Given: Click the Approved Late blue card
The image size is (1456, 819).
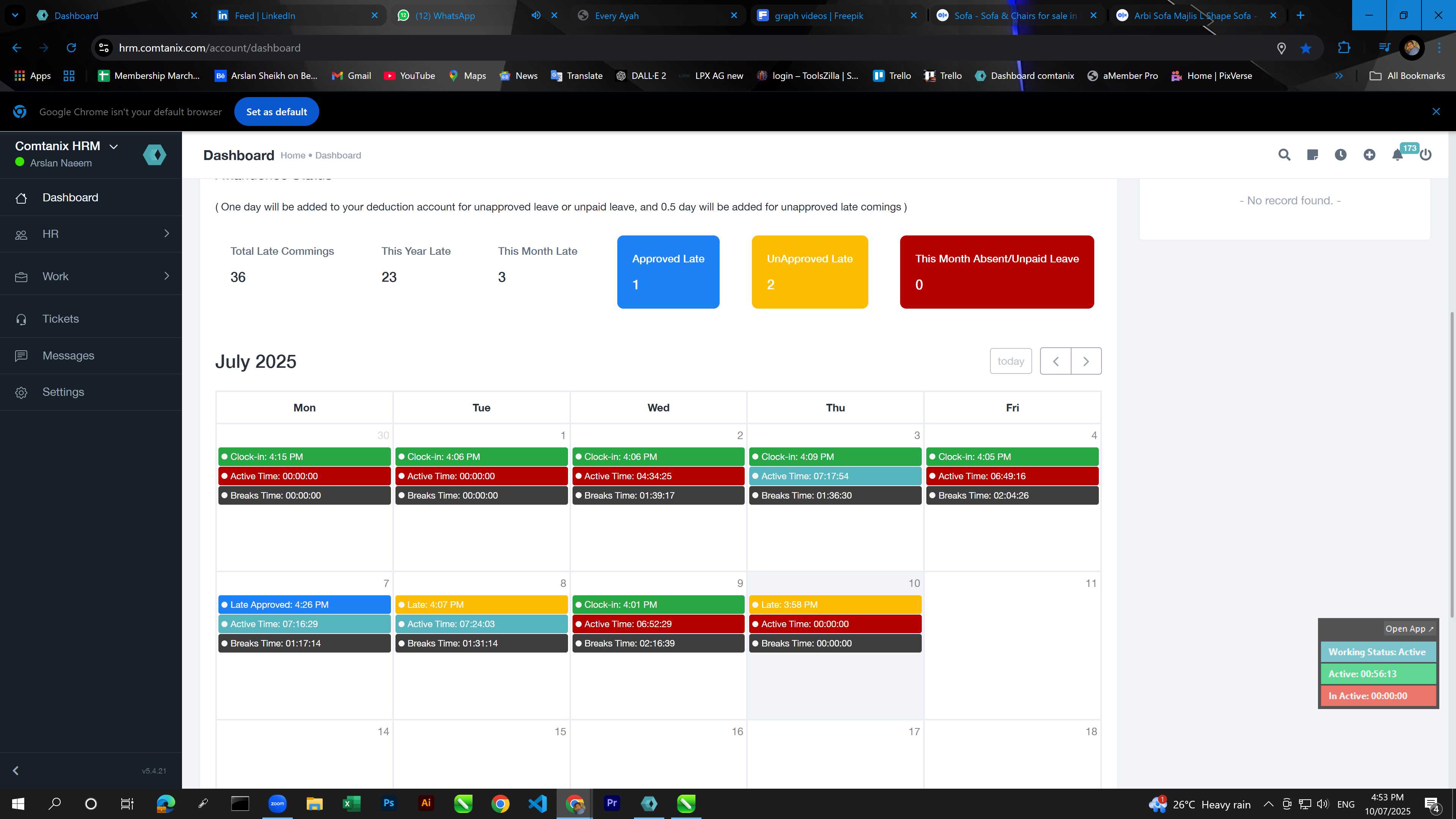Looking at the screenshot, I should (668, 272).
